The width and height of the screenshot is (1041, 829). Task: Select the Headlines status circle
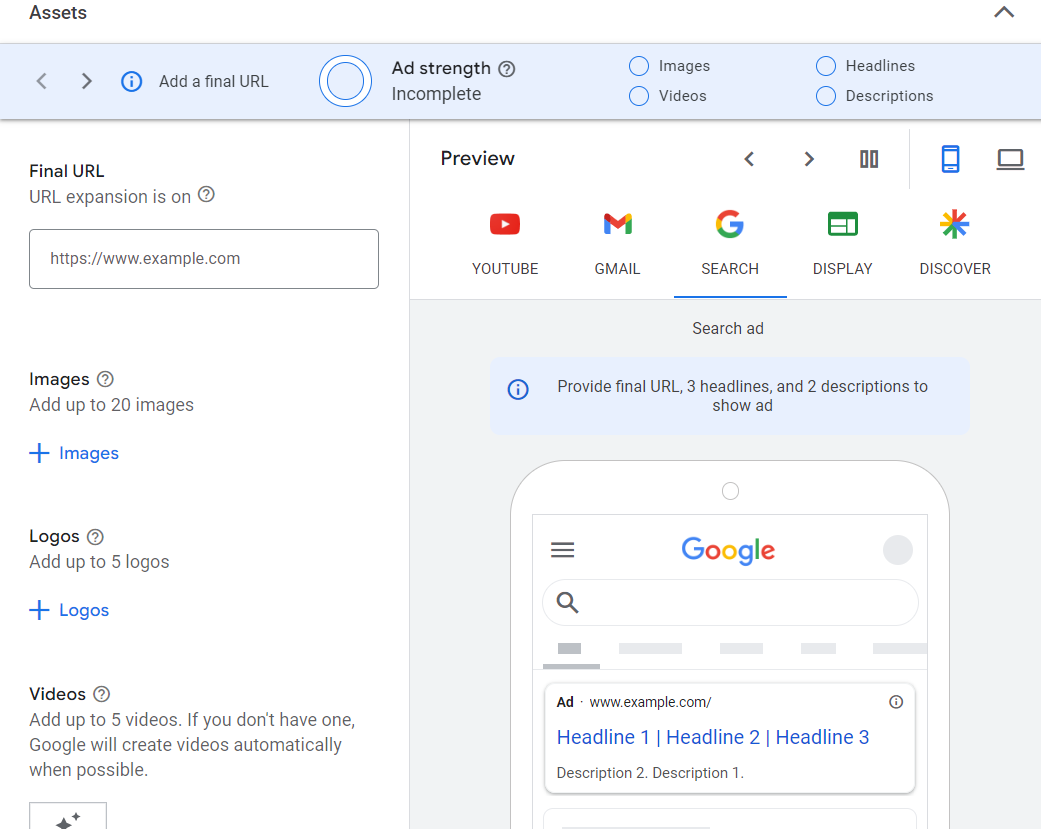[826, 66]
